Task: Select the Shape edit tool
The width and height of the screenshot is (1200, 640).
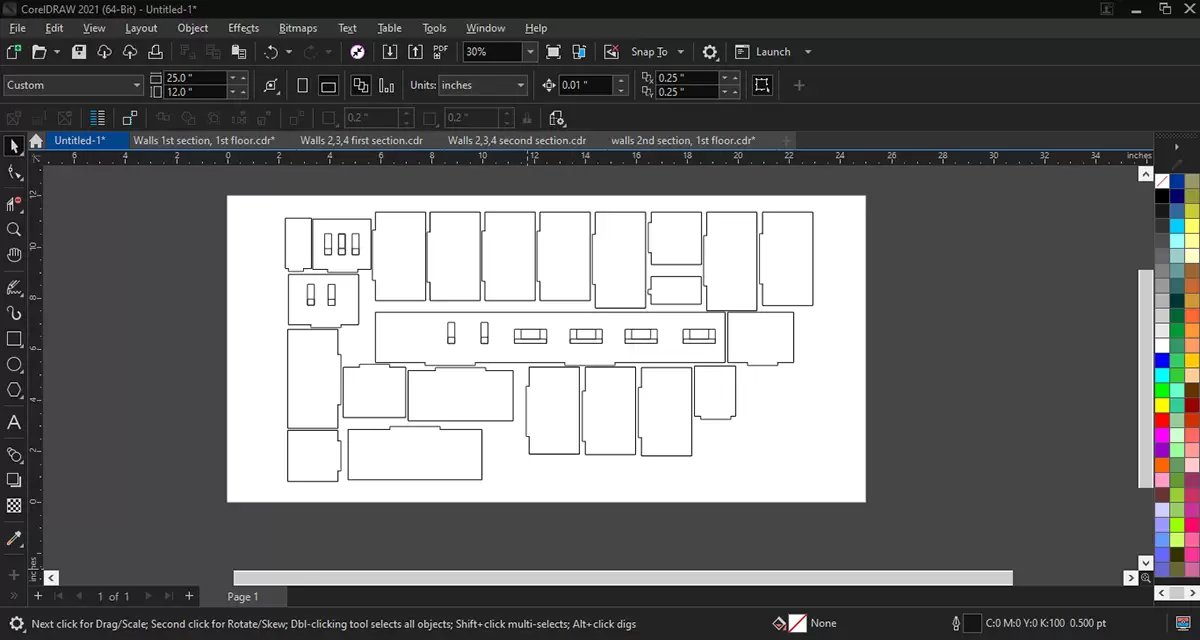Action: pyautogui.click(x=14, y=173)
